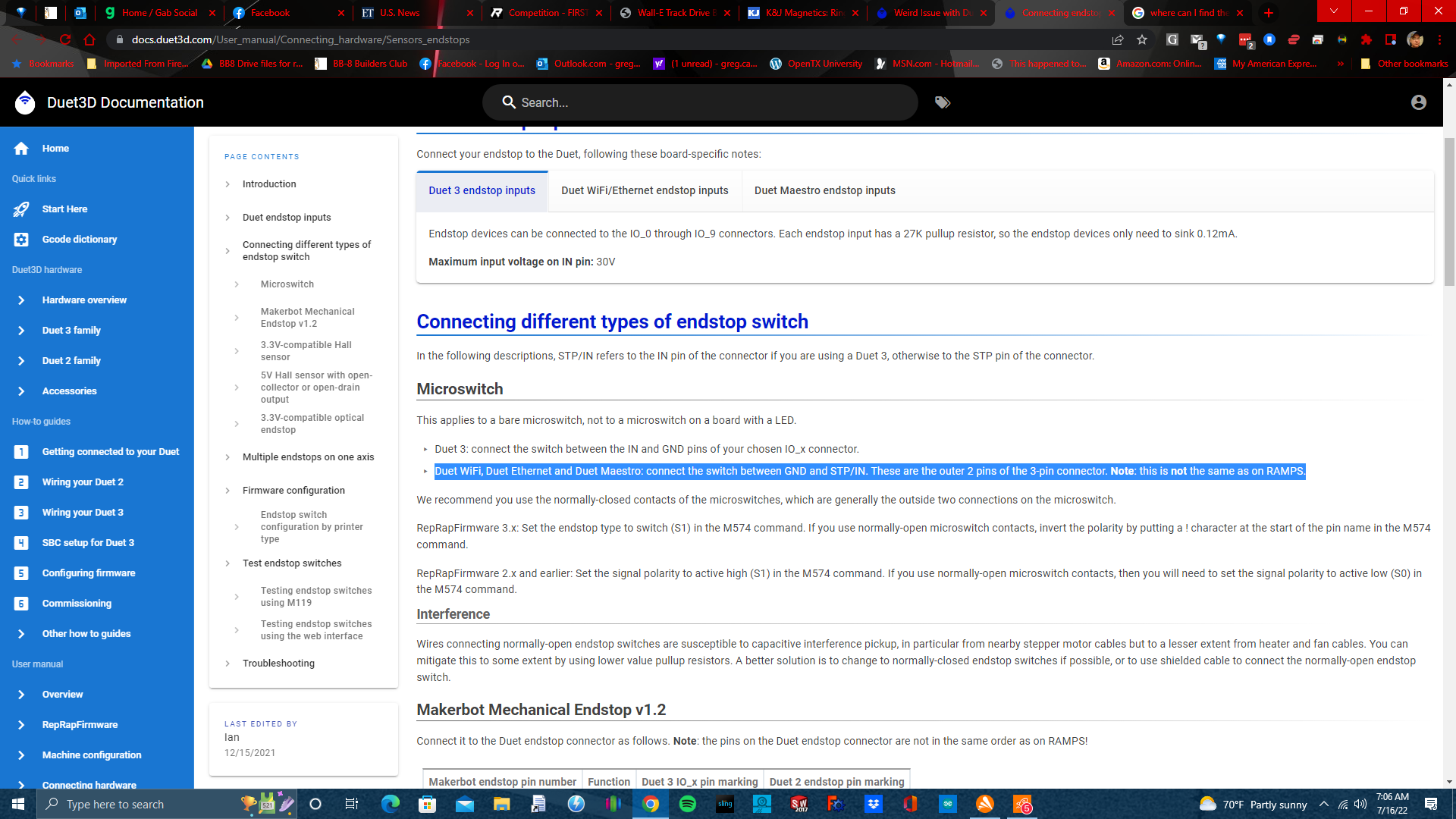Go to Test endstop switches section
This screenshot has height=819, width=1456.
click(x=292, y=563)
